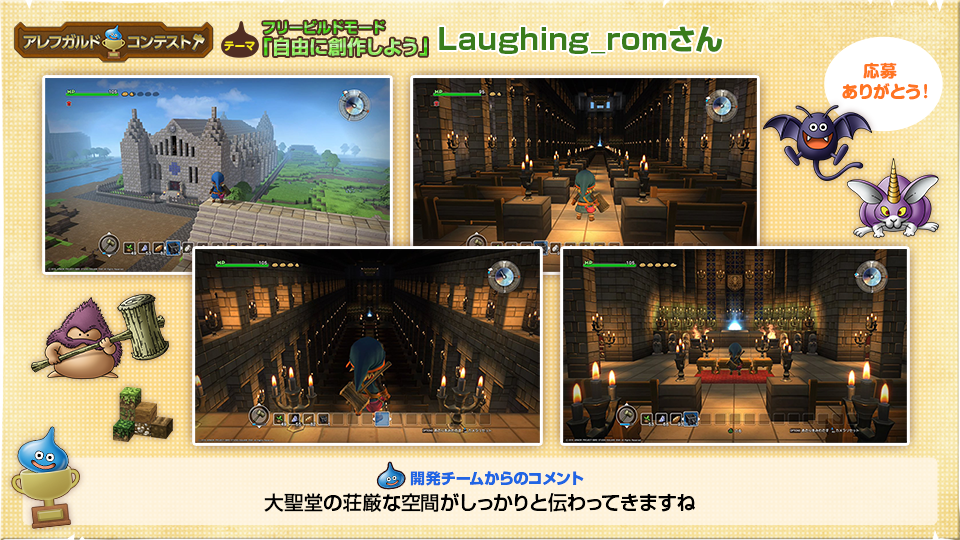The height and width of the screenshot is (540, 960).
Task: Click the highlighted blue hotbar slot in balcony screenshot
Action: (381, 419)
